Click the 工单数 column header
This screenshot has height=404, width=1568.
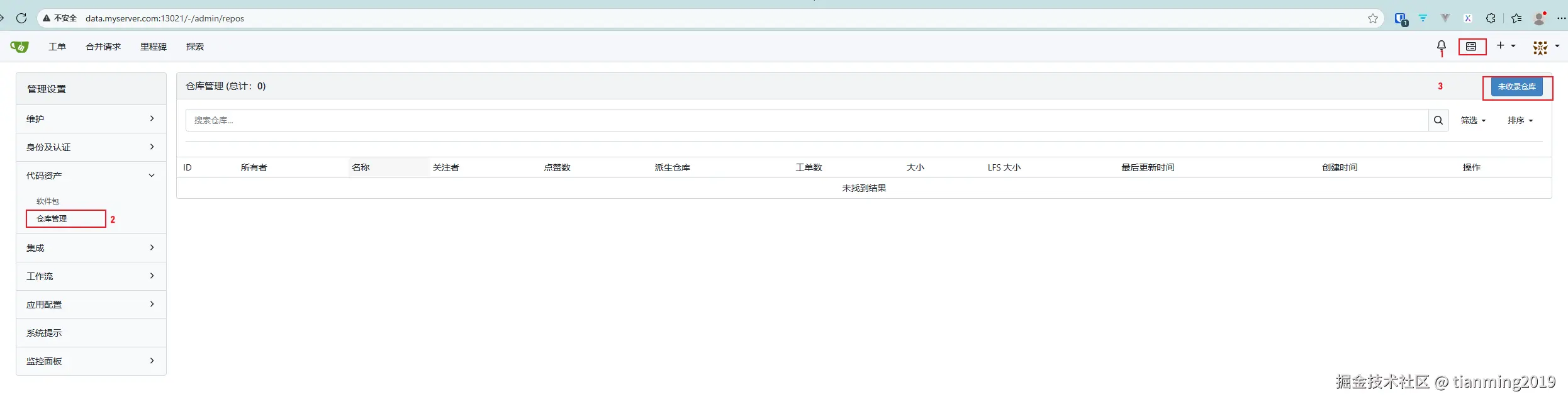pyautogui.click(x=809, y=167)
